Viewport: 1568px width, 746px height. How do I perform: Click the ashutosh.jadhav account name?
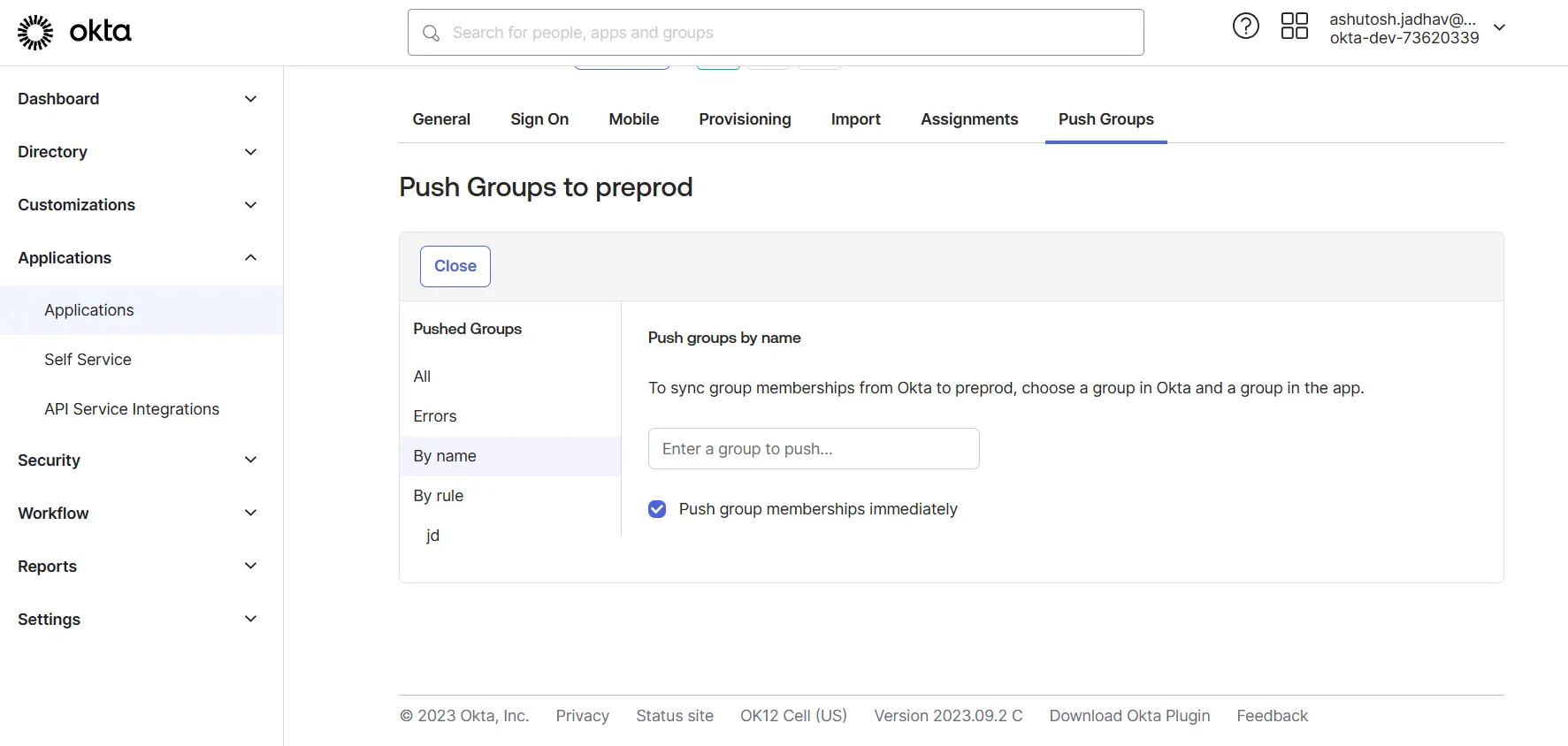[1403, 19]
